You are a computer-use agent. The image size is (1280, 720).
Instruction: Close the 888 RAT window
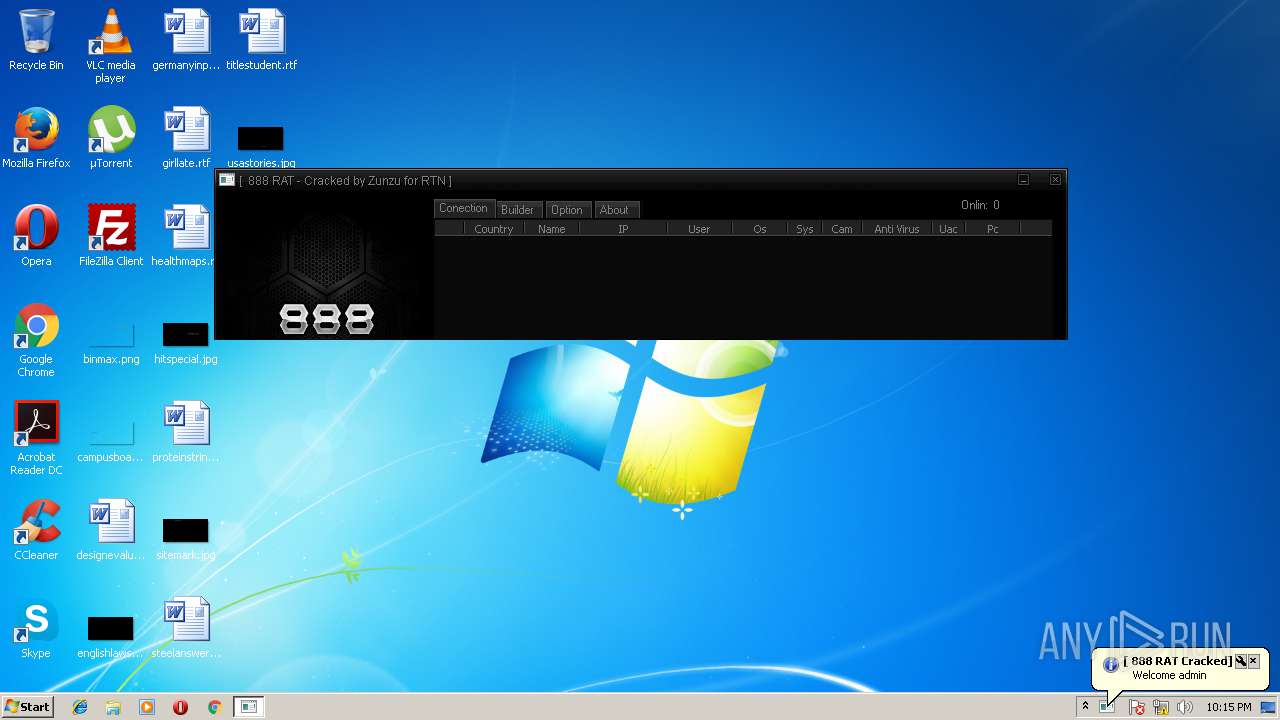click(1055, 180)
